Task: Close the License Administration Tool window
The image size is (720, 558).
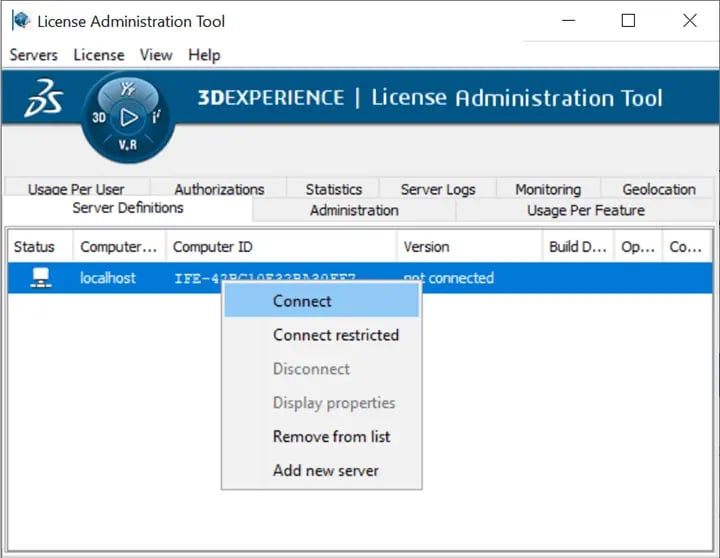Action: pos(690,21)
